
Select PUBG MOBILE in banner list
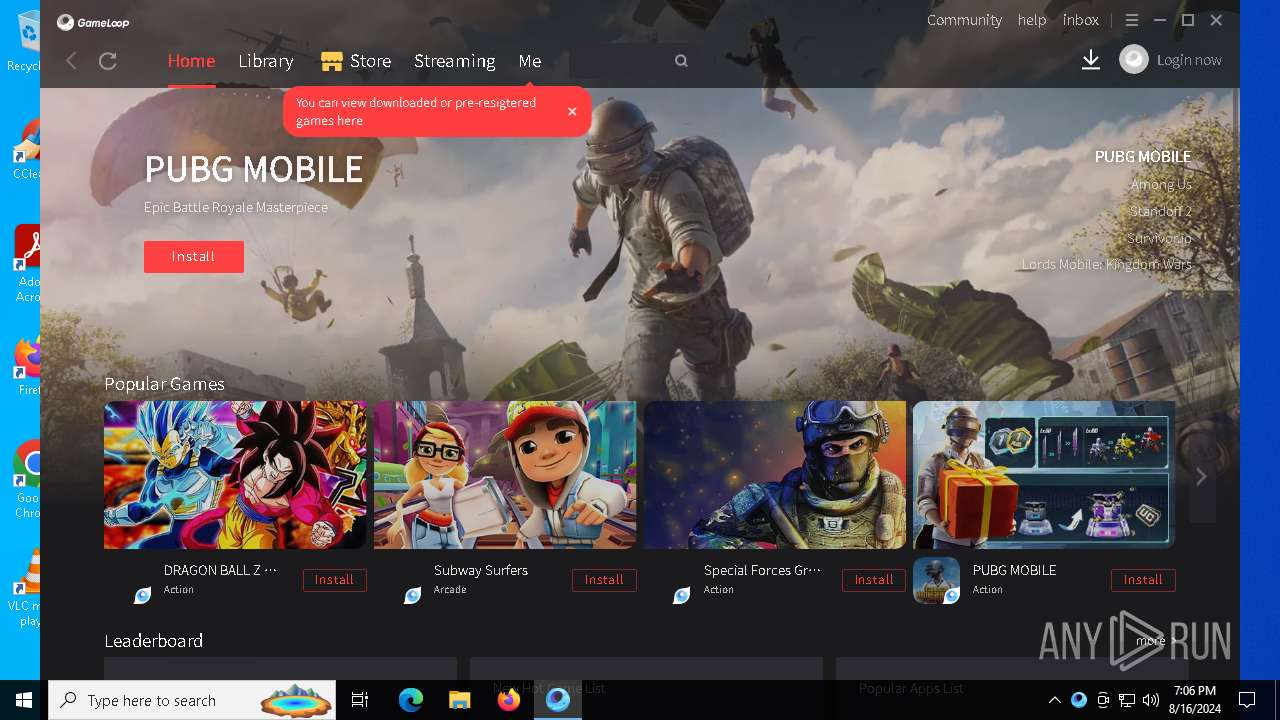(x=1143, y=157)
